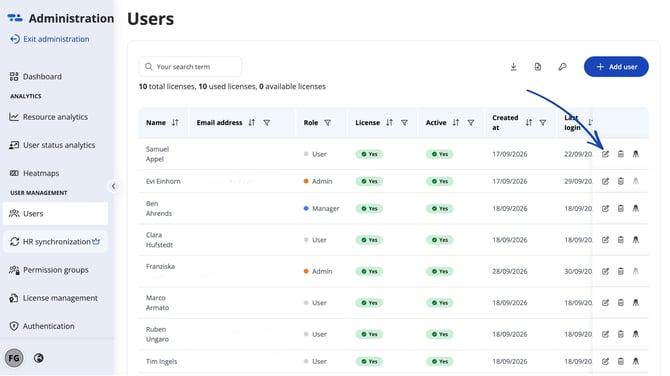Select Users in sidebar

(55, 213)
